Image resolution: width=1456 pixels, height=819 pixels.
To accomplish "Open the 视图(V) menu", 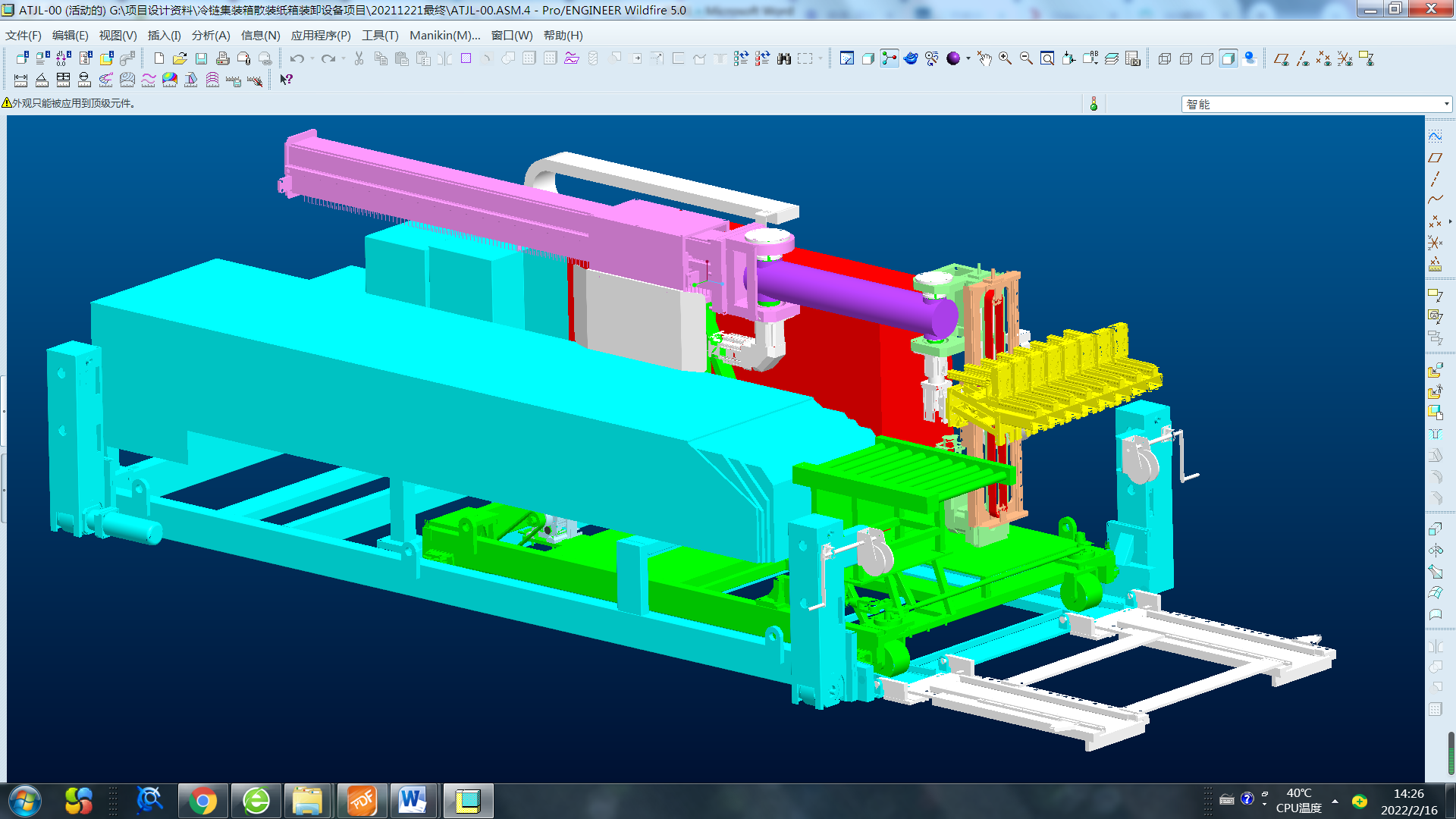I will [x=118, y=35].
